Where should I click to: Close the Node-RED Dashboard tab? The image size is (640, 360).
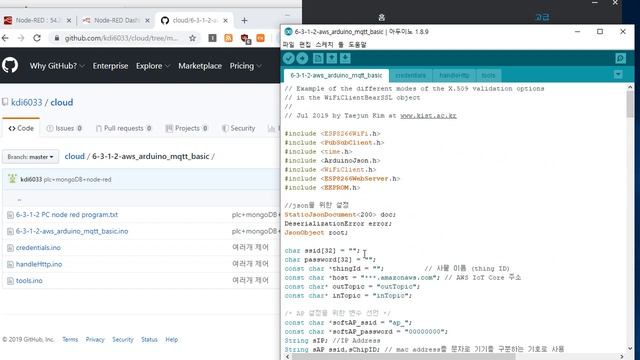(x=147, y=20)
